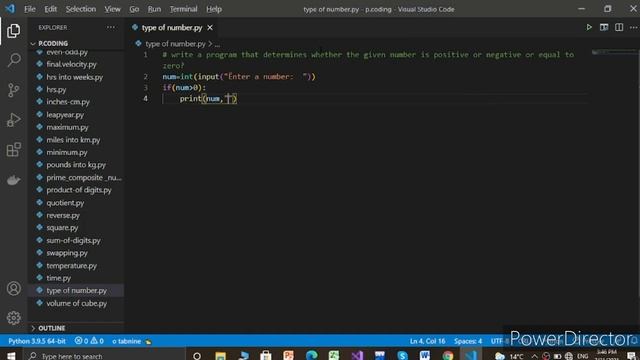Screen dimensions: 640x360
Task: Open the Terminal menu
Action: [x=183, y=9]
